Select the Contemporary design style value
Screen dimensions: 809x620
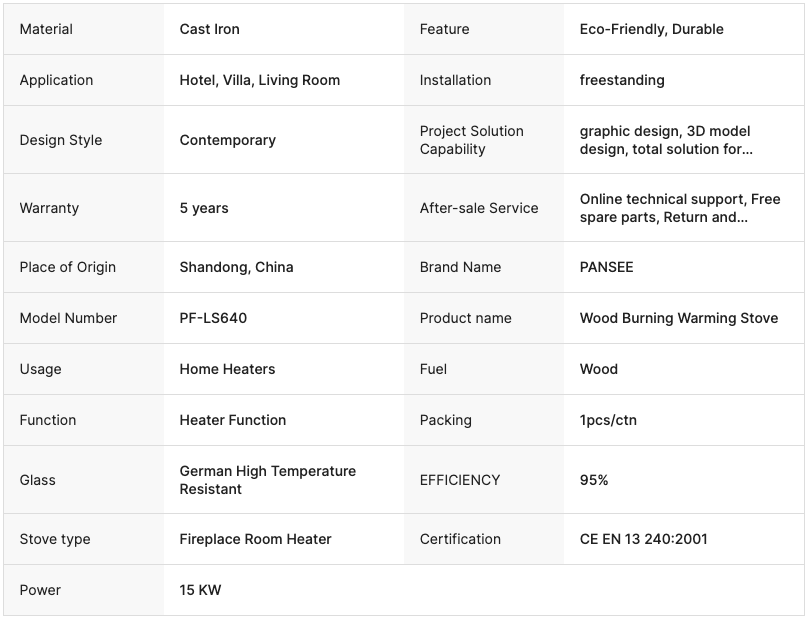(x=227, y=140)
